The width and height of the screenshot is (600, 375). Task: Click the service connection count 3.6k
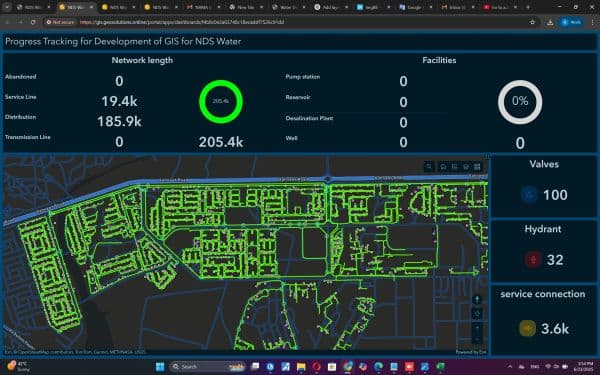[x=555, y=329]
